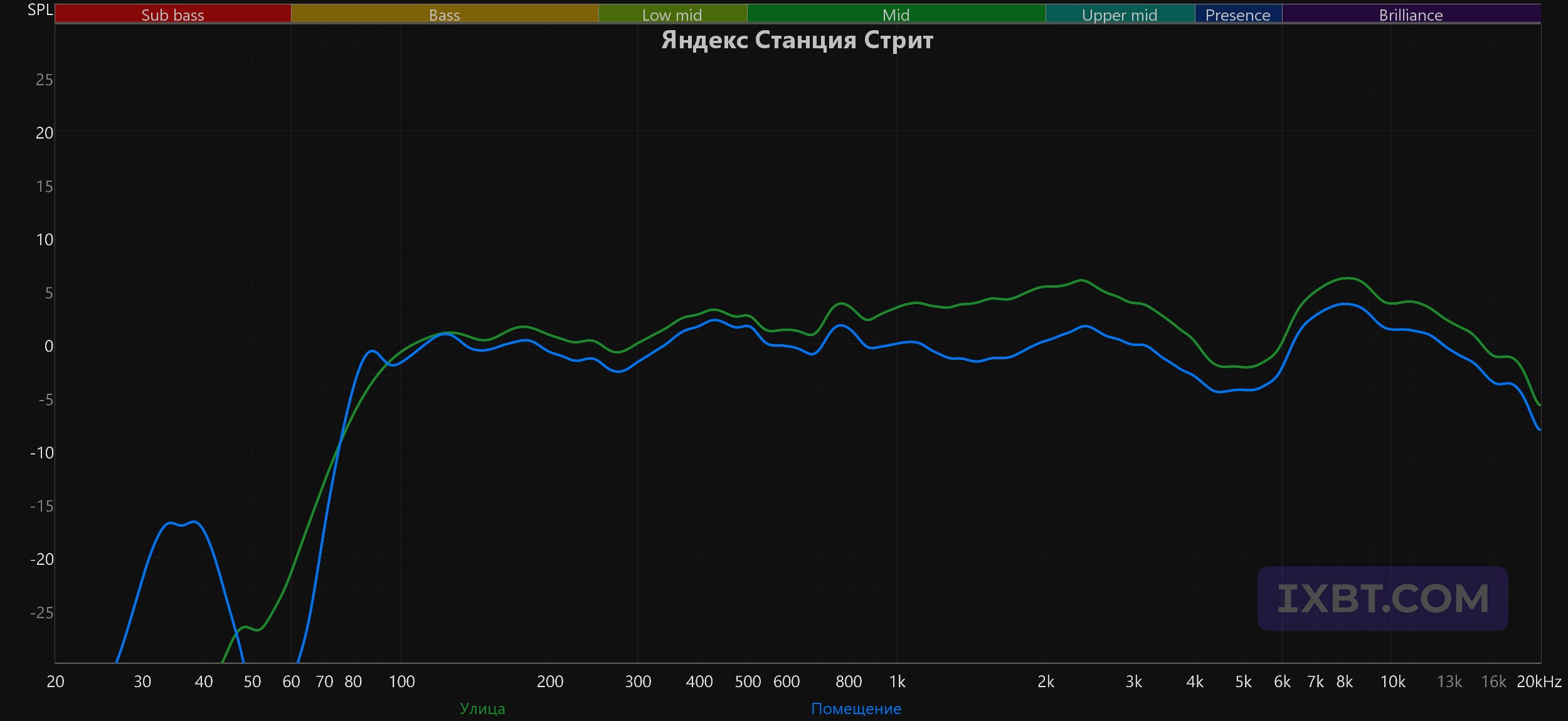Select the blue Помещение legend entry
This screenshot has width=1568, height=721.
point(856,708)
